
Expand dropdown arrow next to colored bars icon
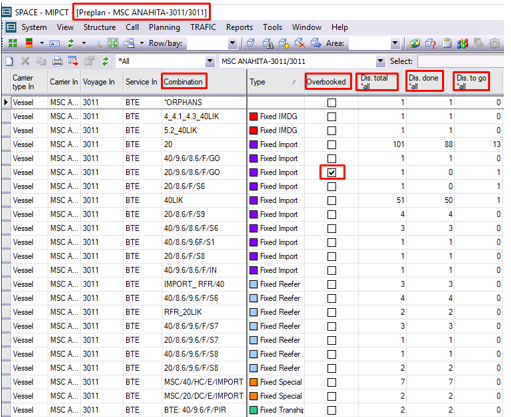pyautogui.click(x=42, y=43)
